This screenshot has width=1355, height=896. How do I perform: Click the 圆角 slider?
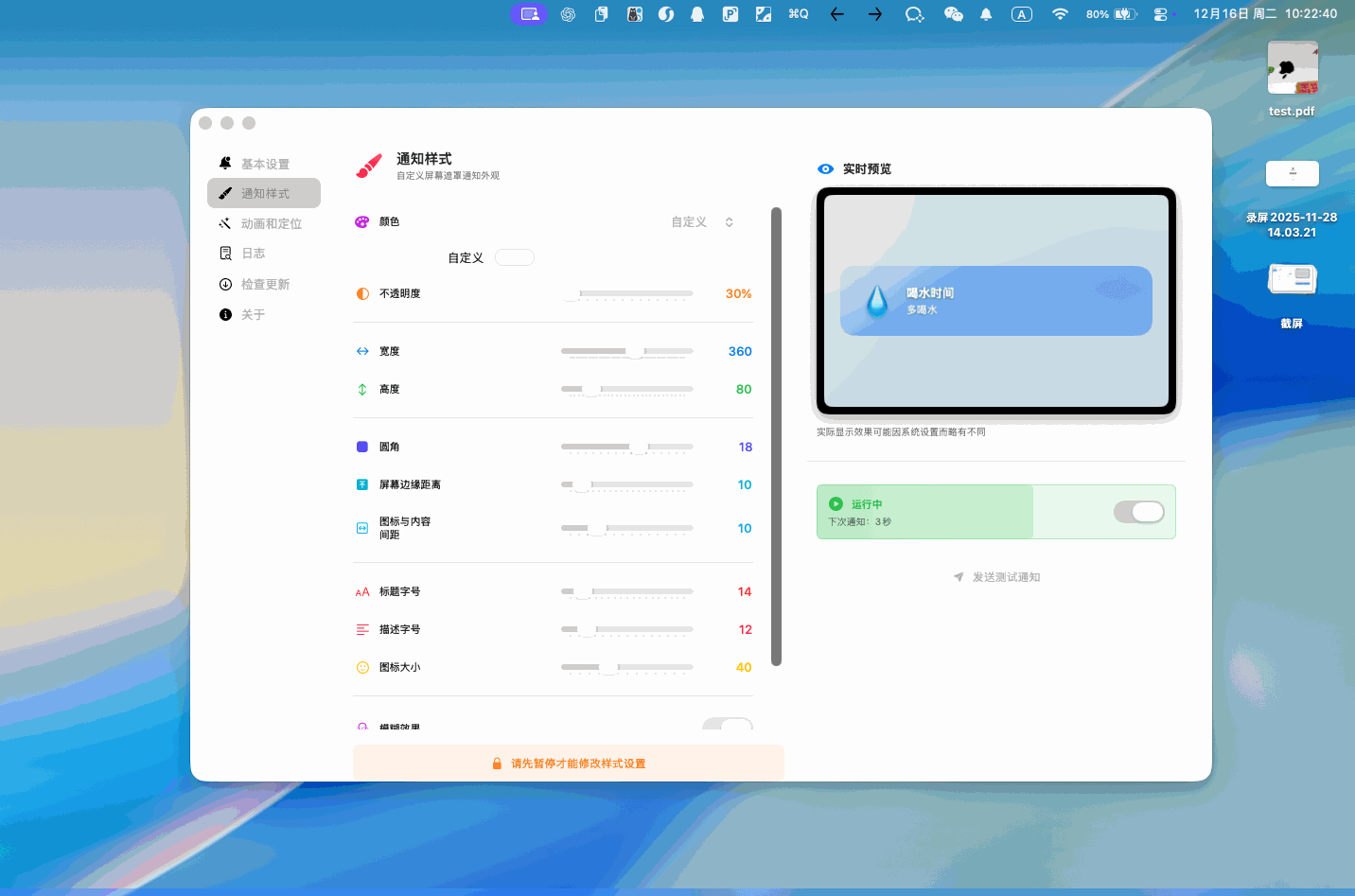pos(627,447)
